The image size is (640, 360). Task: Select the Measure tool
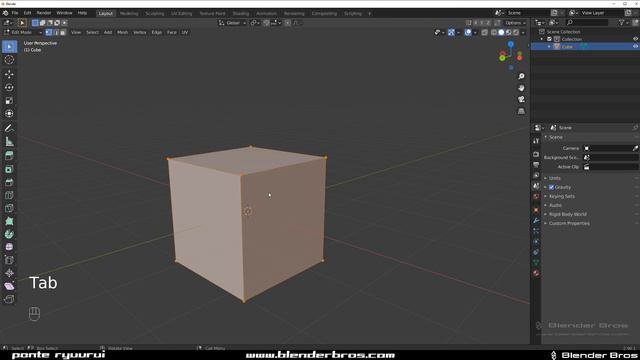[9, 142]
